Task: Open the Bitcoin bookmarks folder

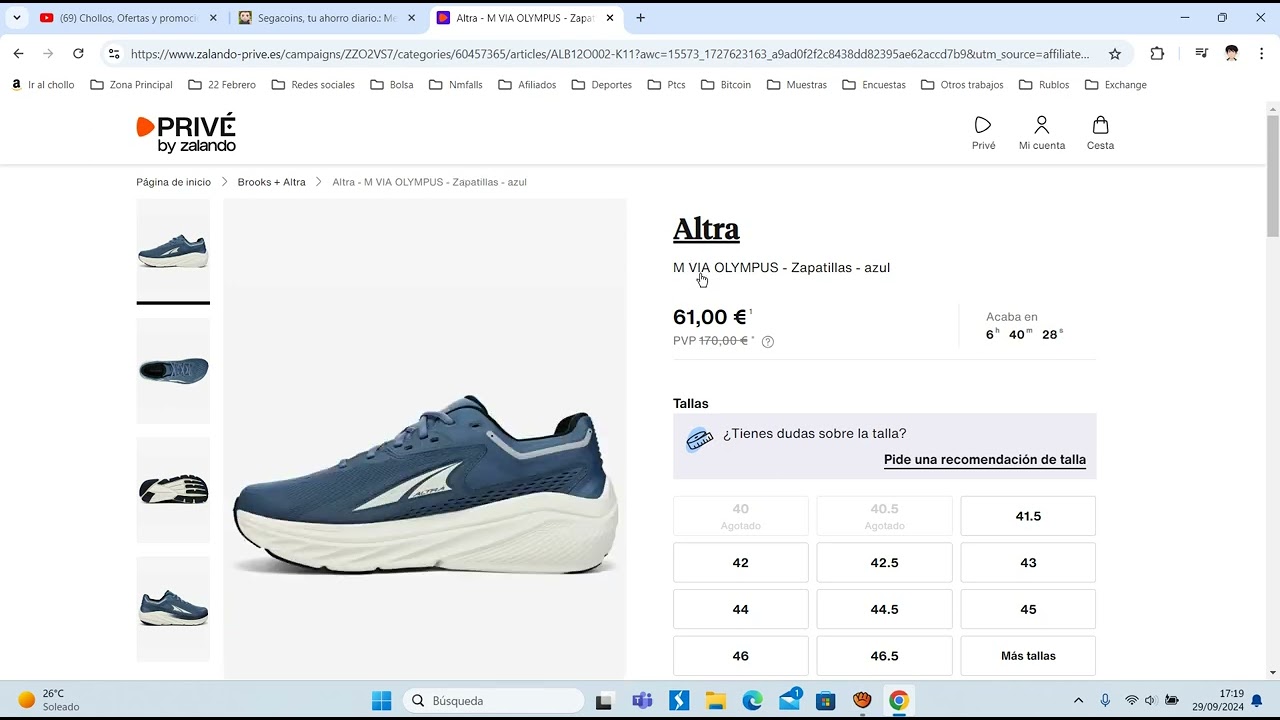Action: click(x=726, y=85)
